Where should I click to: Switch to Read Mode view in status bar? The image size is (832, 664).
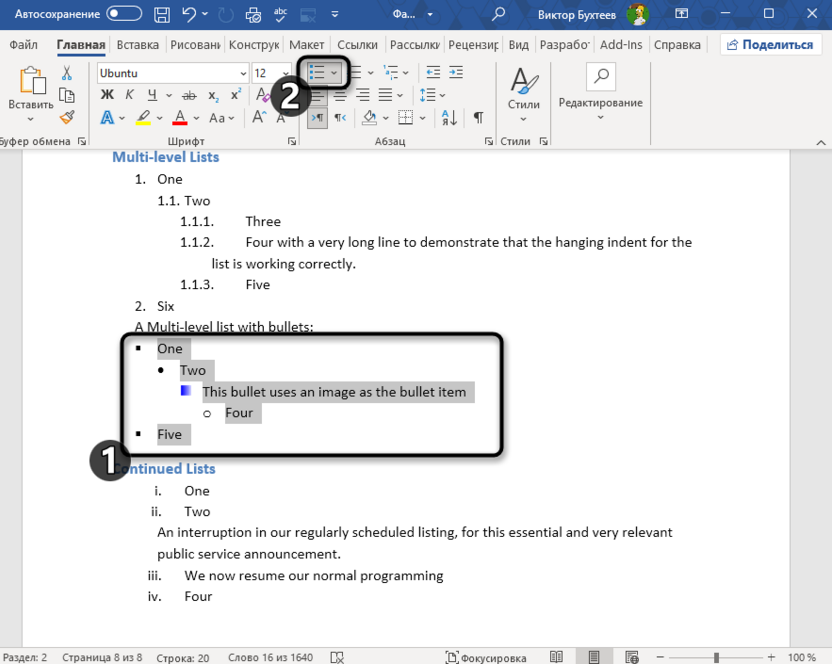tap(556, 657)
